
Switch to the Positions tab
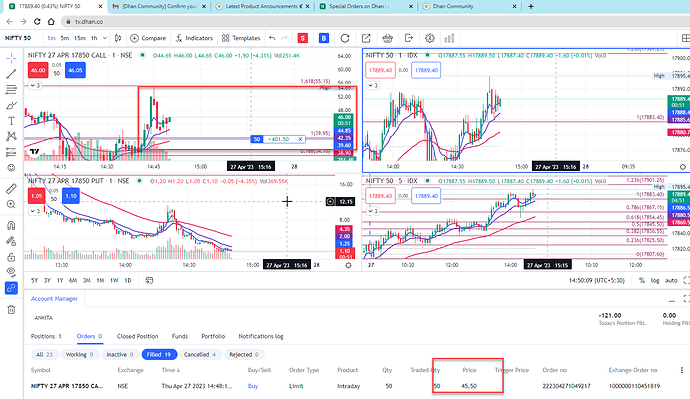click(46, 336)
